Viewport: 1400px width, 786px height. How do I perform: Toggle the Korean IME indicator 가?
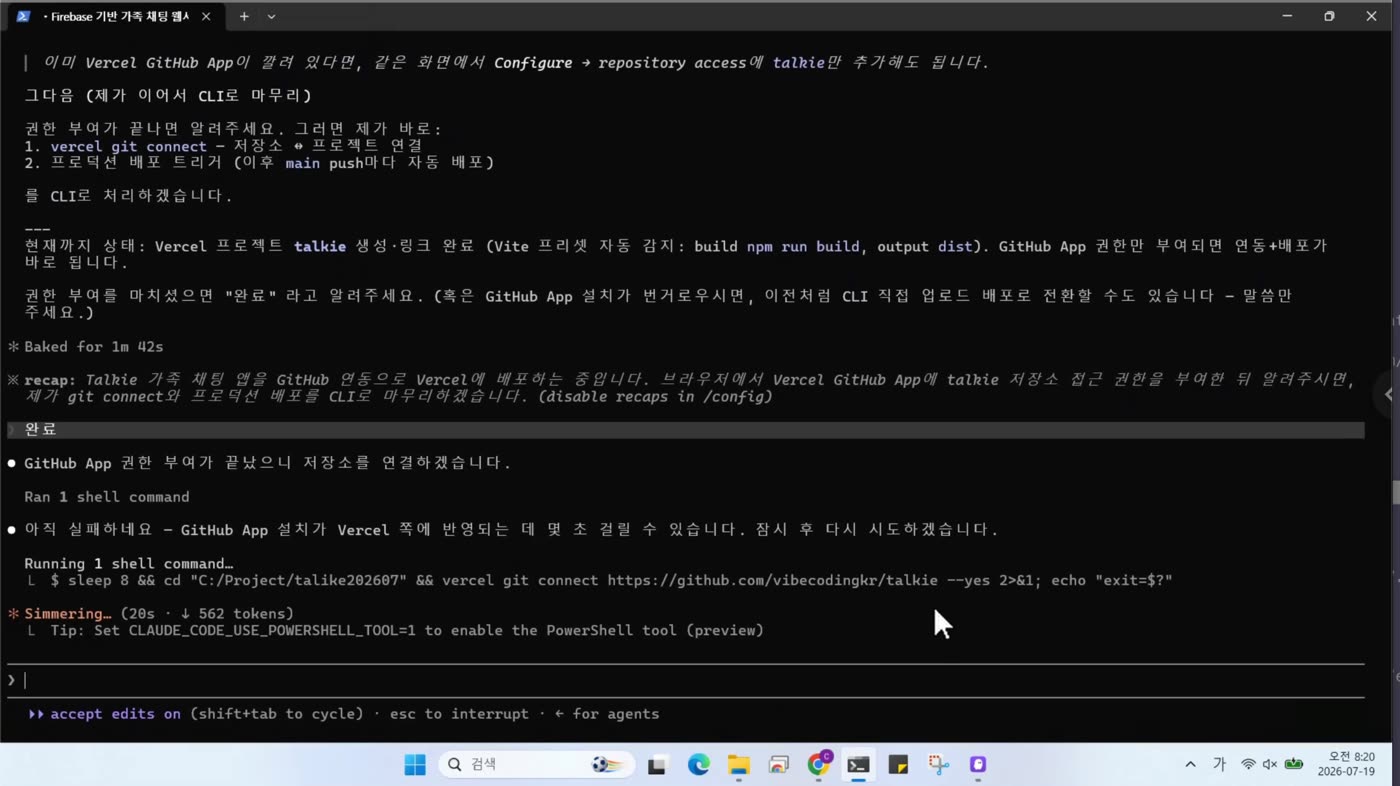1219,765
